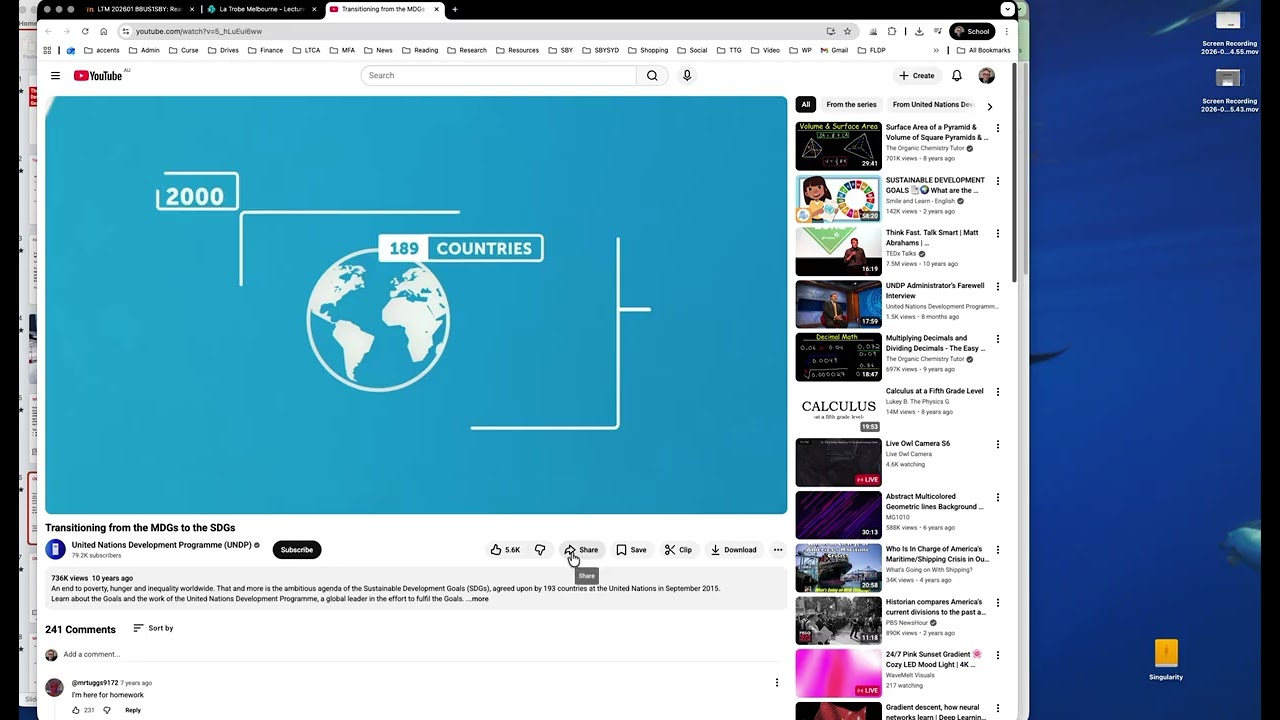The image size is (1280, 720).
Task: Open the YouTube guide hamburger menu
Action: click(x=56, y=75)
